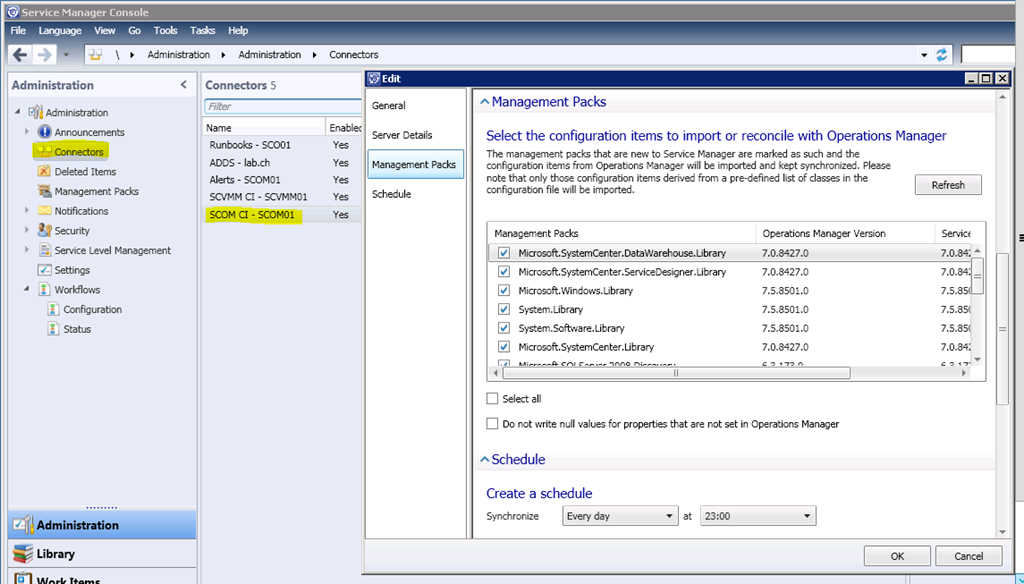The width and height of the screenshot is (1024, 584).
Task: Click the Refresh button
Action: [947, 185]
